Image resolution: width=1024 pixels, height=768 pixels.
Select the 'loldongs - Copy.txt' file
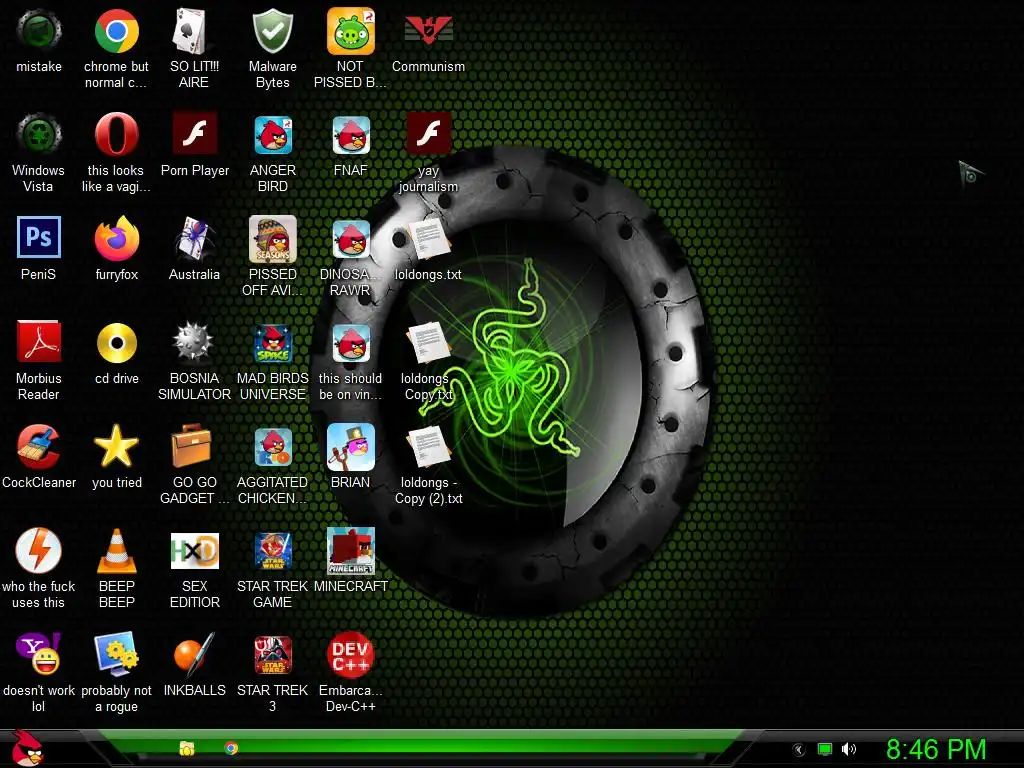coord(428,342)
